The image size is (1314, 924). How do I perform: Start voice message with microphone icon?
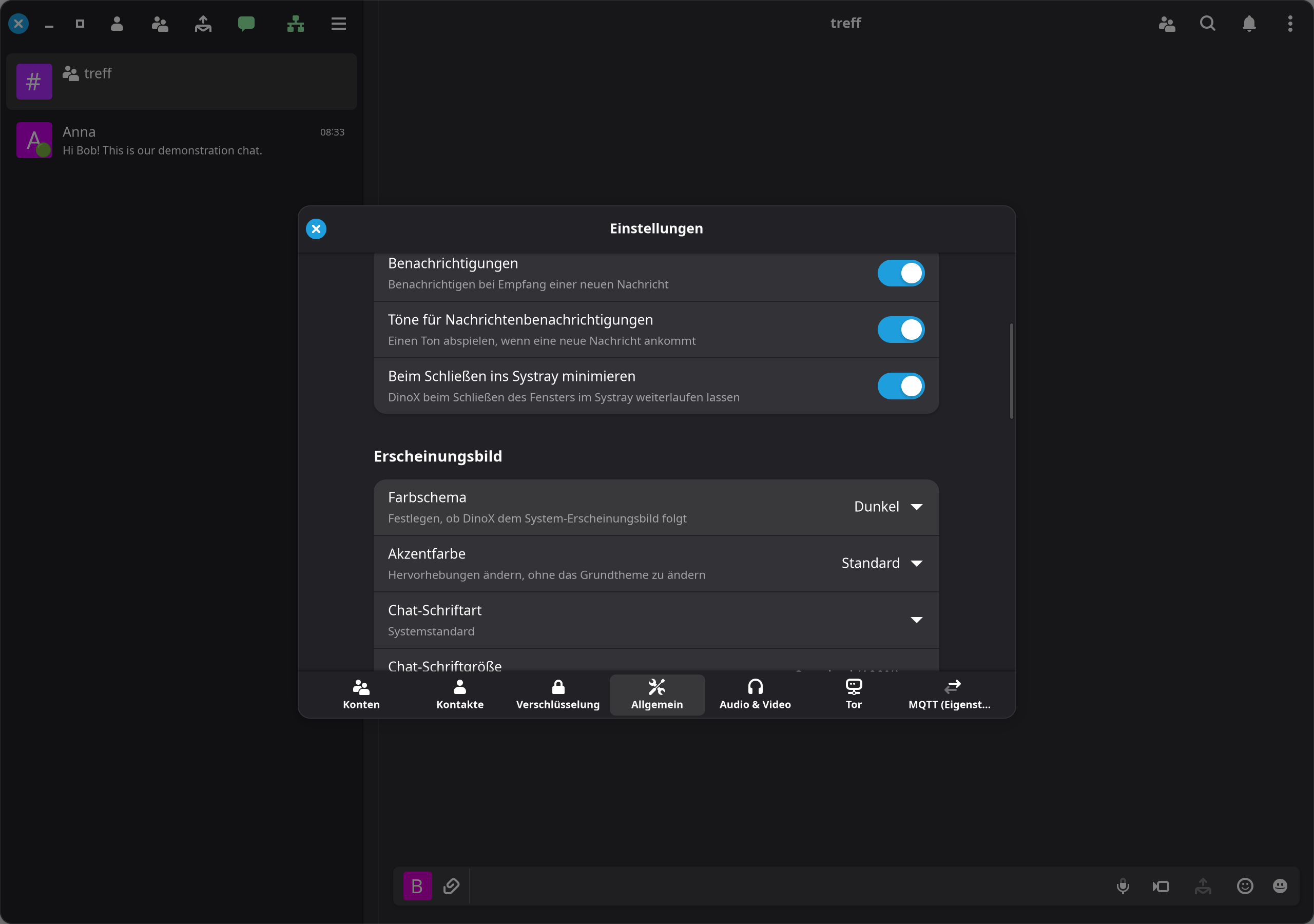[x=1123, y=886]
